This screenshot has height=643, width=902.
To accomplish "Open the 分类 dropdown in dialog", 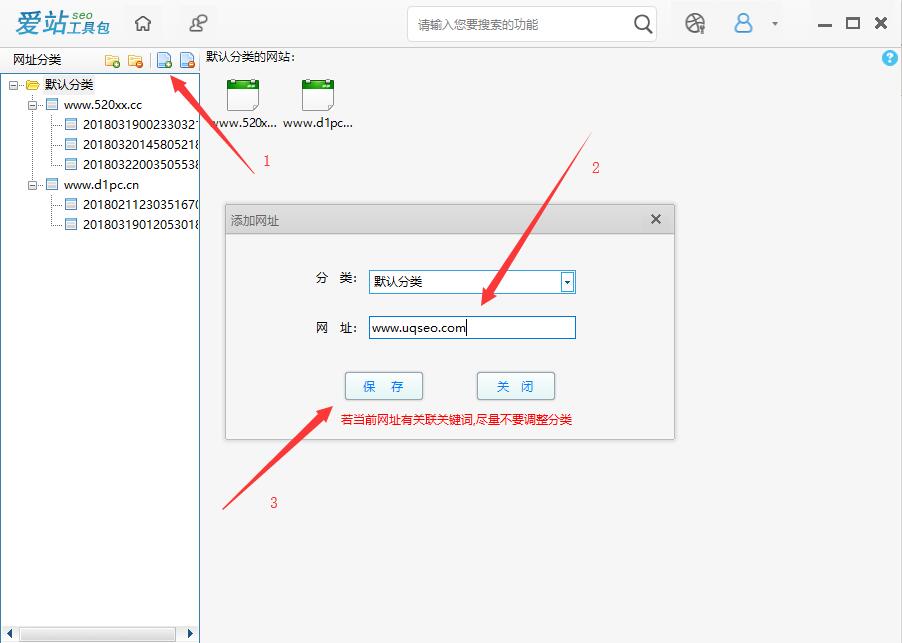I will (x=567, y=282).
